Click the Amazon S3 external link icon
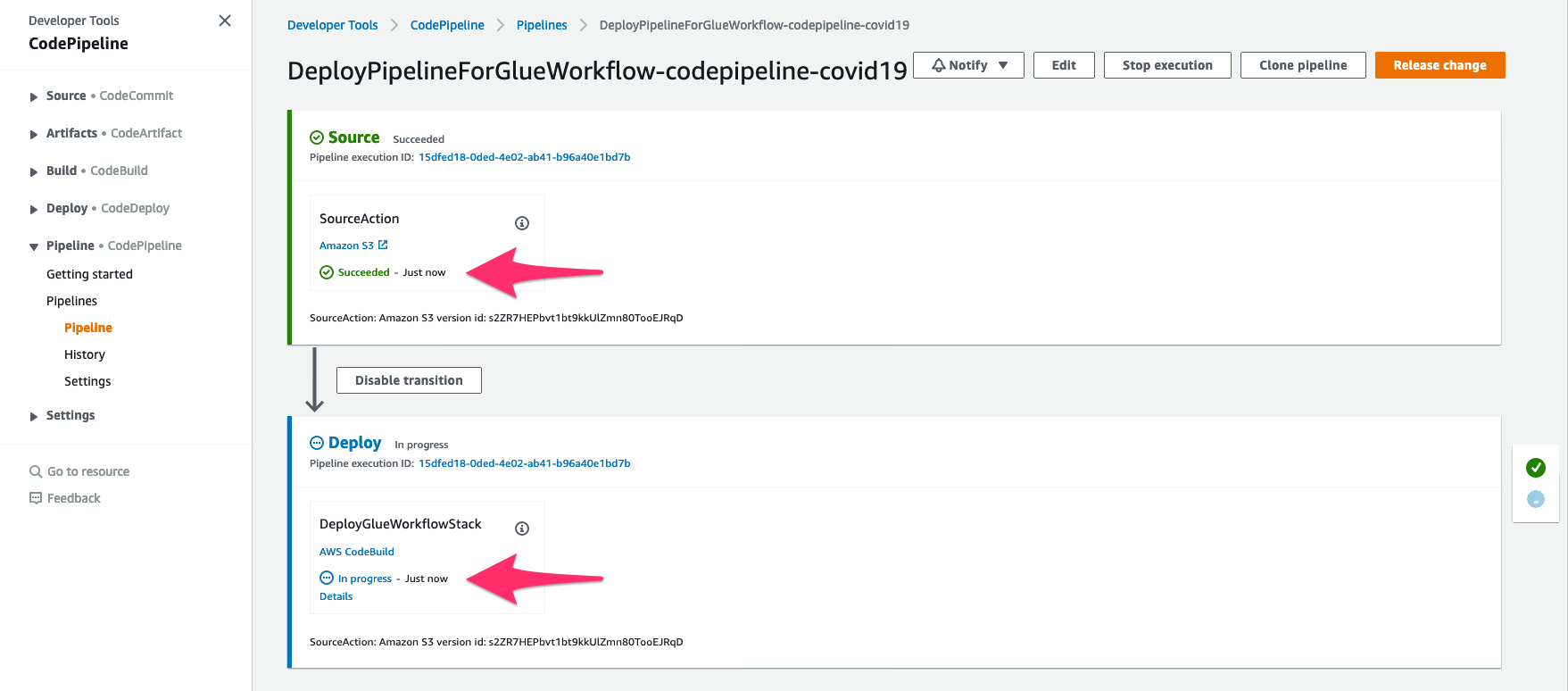The height and width of the screenshot is (691, 1568). 383,245
